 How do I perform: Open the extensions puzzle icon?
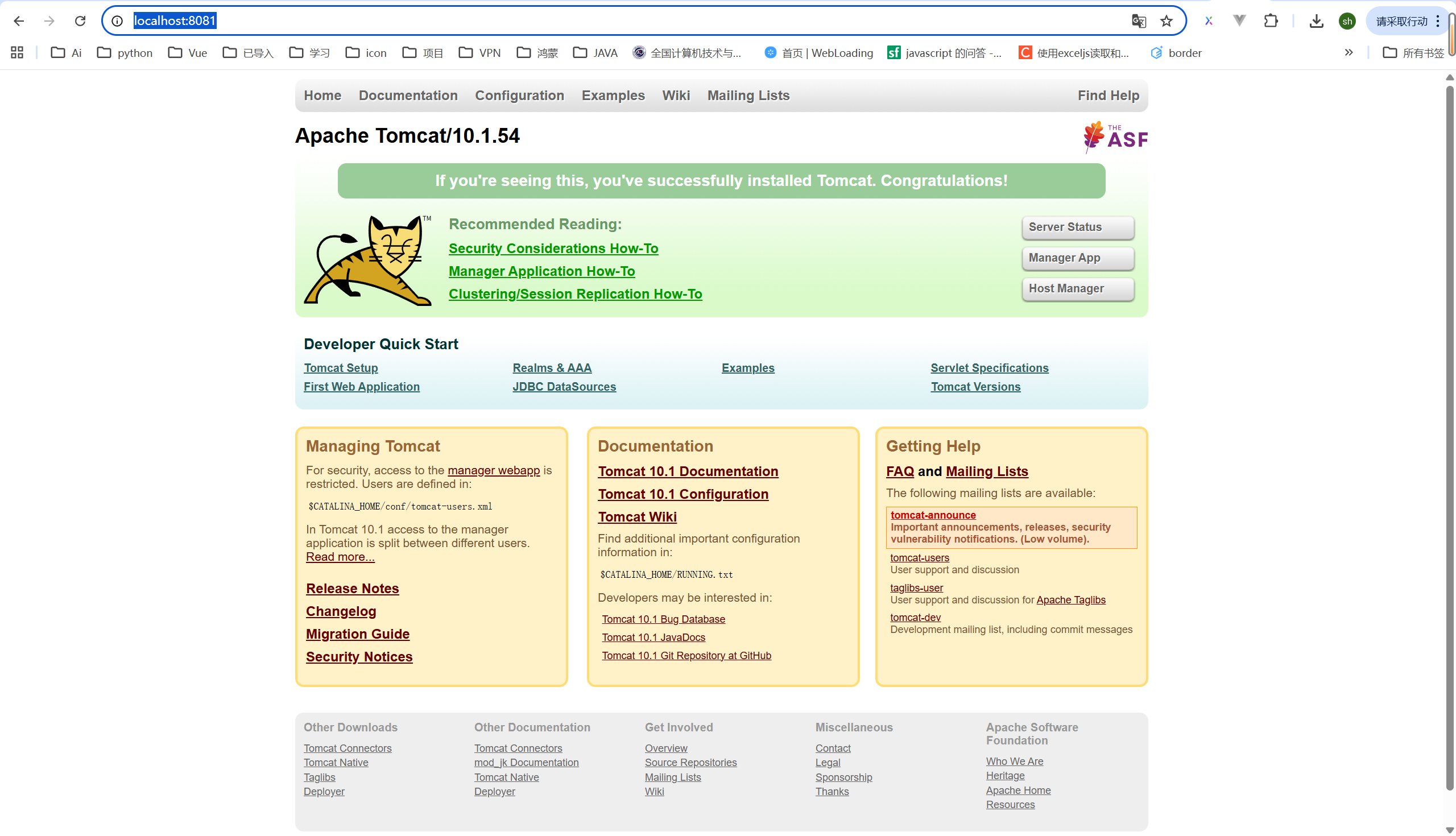coord(1271,21)
